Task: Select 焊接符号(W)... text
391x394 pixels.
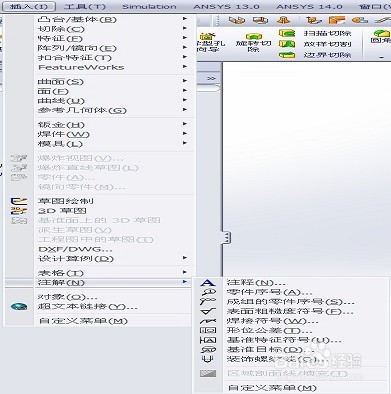Action: coord(273,321)
